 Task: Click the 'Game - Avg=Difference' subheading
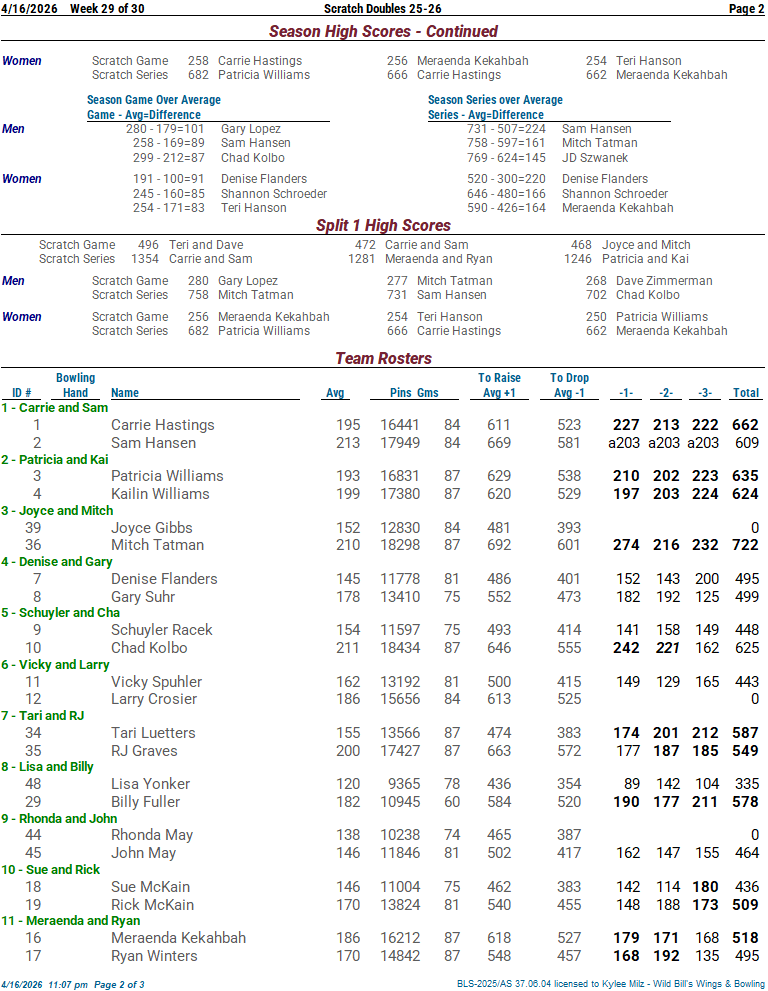pos(143,115)
